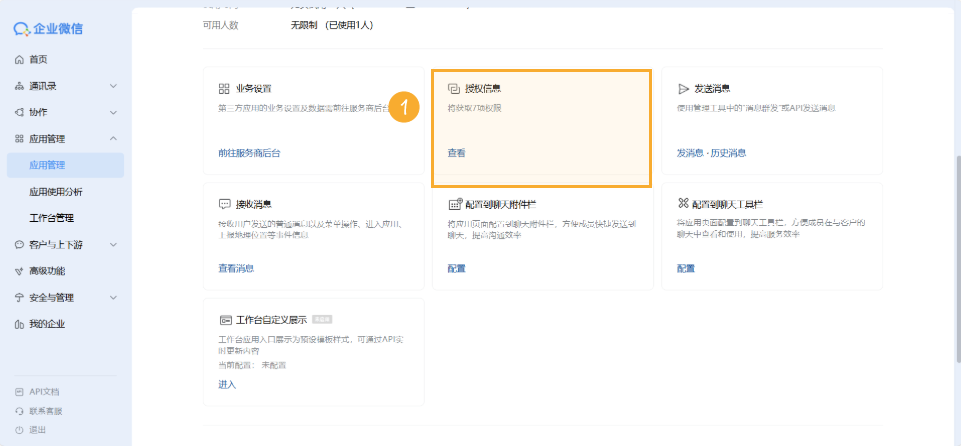Collapse the 应用管理 menu chevron
Screen dimensions: 961x446
pos(113,139)
